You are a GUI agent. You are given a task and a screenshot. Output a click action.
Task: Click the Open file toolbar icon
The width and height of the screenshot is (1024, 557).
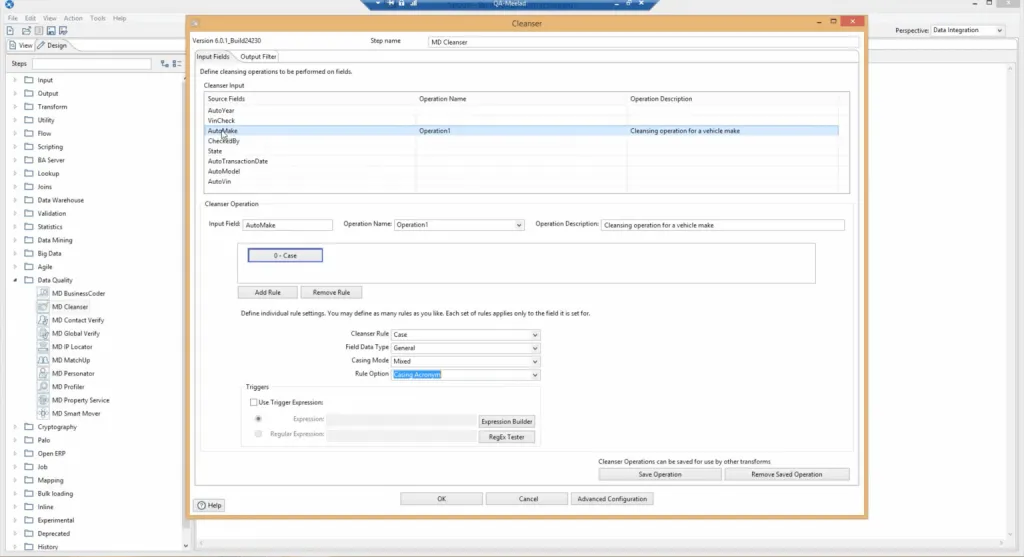(26, 31)
